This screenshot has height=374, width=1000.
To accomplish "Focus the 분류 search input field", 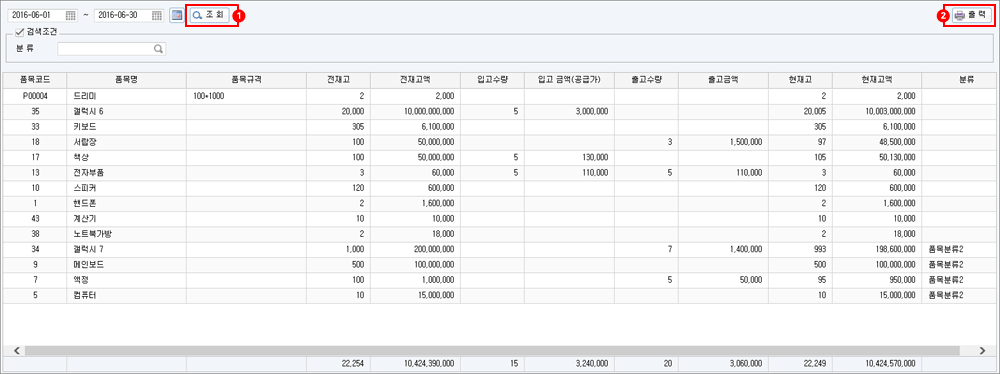I will point(112,49).
